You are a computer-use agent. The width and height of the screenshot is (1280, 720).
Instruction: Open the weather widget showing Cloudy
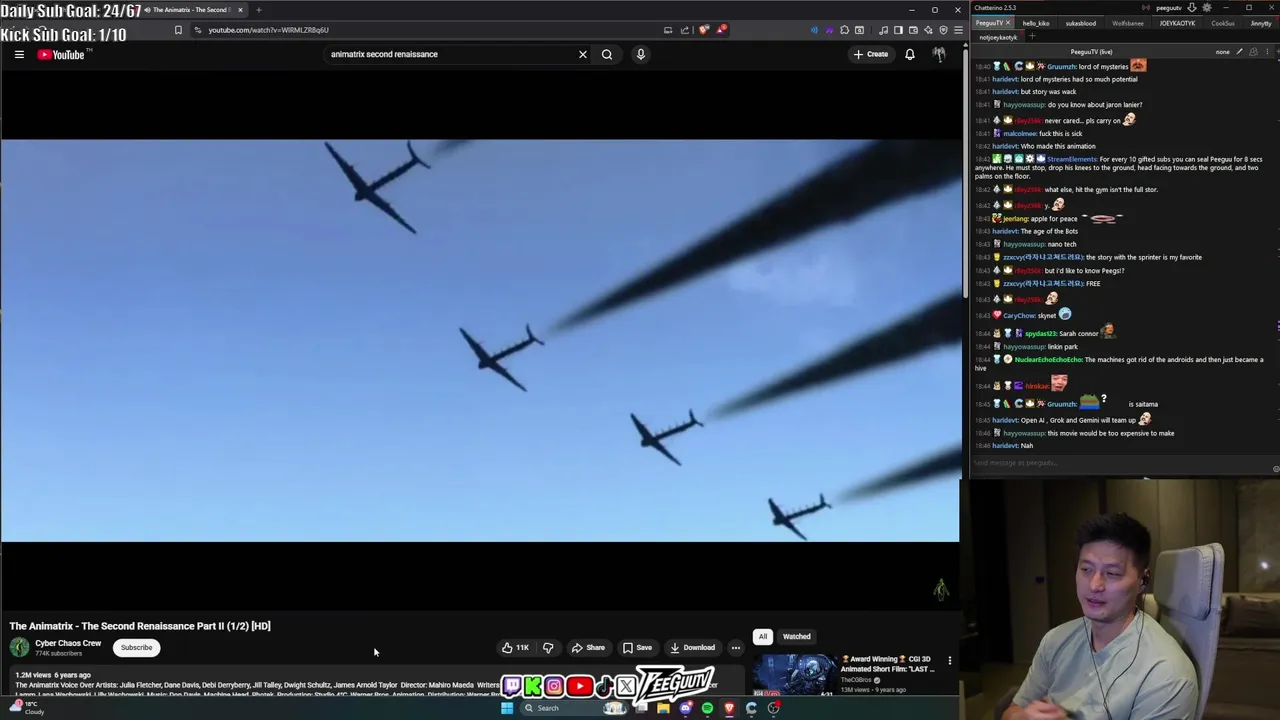[x=27, y=708]
